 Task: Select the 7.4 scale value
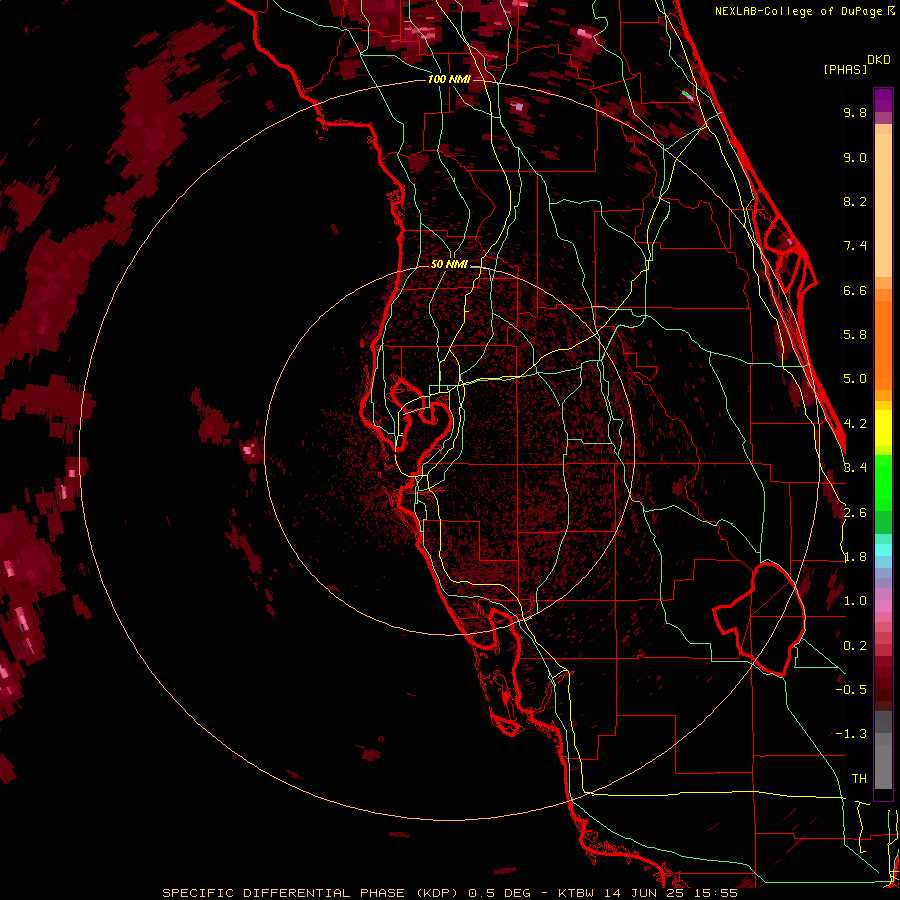(855, 246)
